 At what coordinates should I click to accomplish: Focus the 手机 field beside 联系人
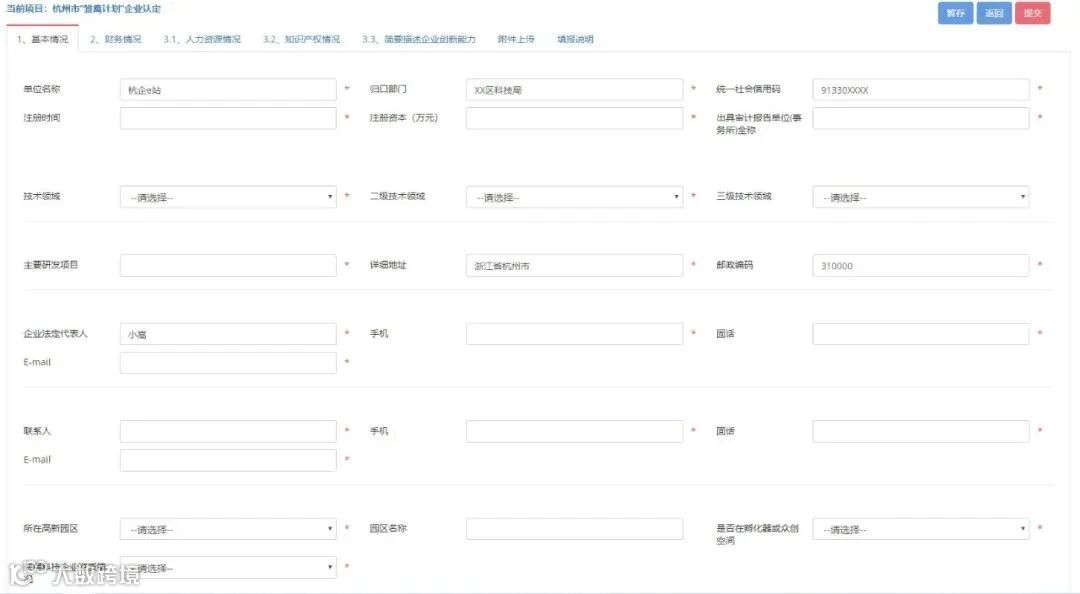tap(574, 431)
